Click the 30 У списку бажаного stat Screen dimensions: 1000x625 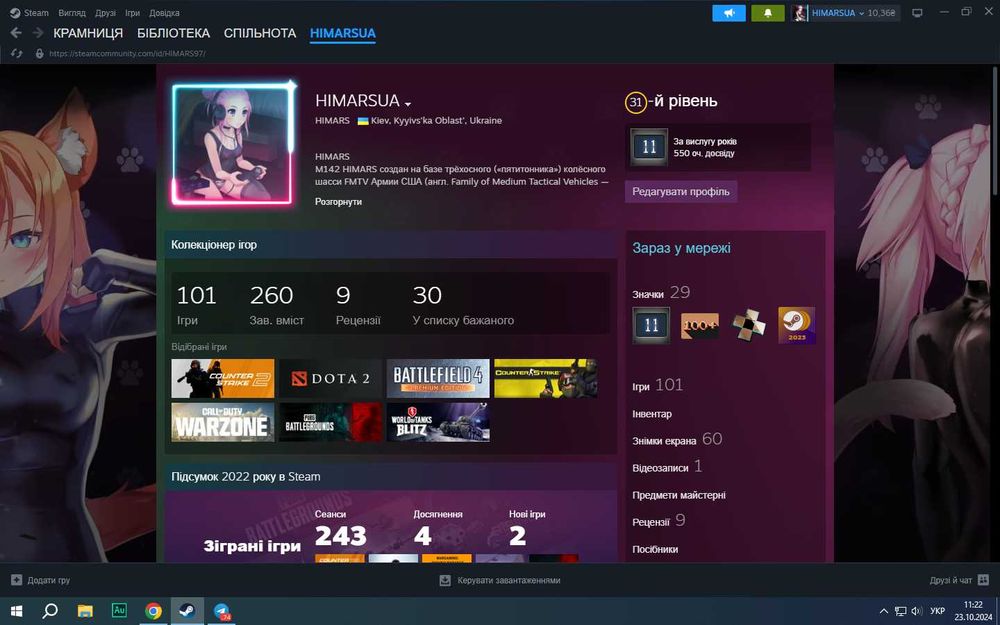[463, 304]
